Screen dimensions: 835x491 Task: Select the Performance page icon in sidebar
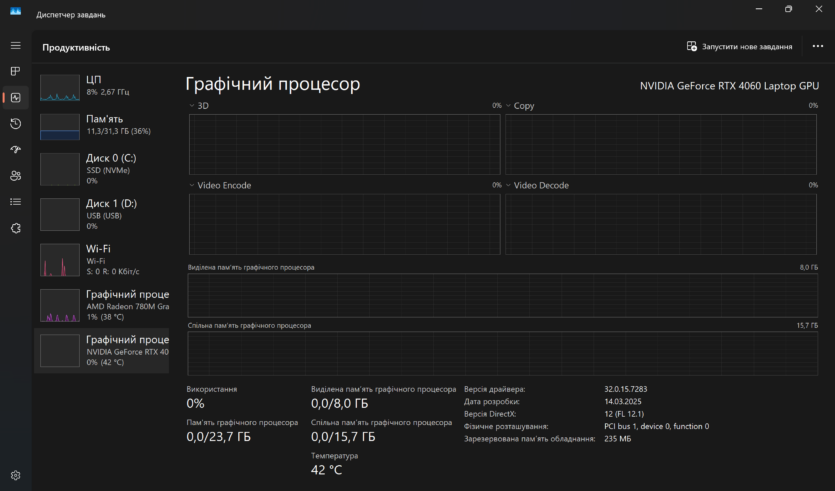pos(15,98)
